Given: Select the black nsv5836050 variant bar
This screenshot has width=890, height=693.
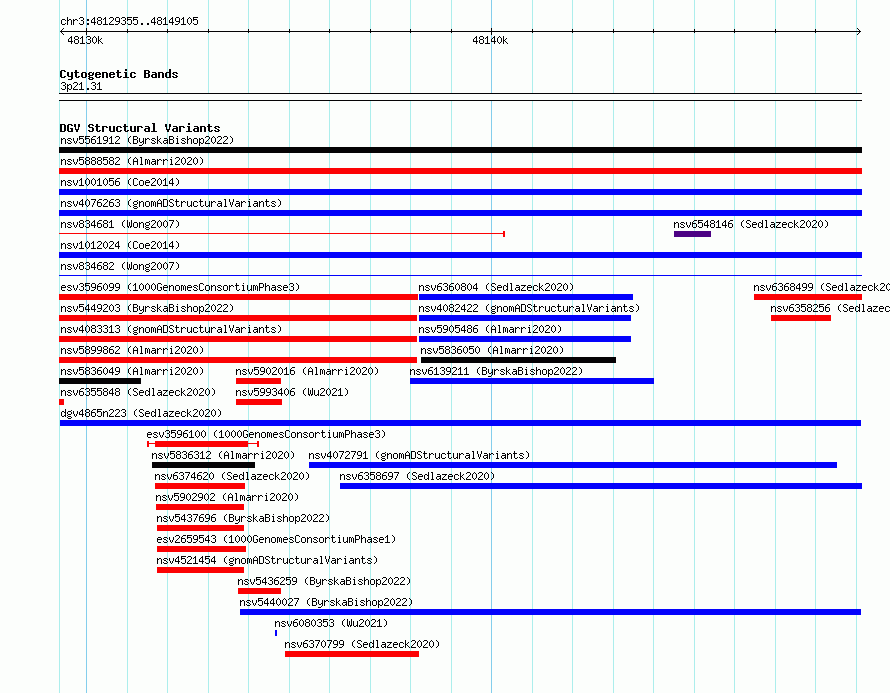Looking at the screenshot, I should [x=518, y=360].
